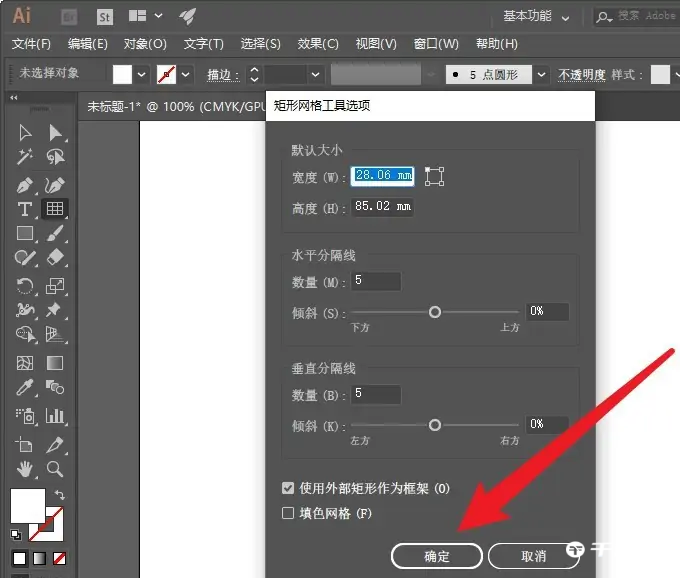Open the 编辑(E) menu
The image size is (680, 578).
click(x=88, y=44)
